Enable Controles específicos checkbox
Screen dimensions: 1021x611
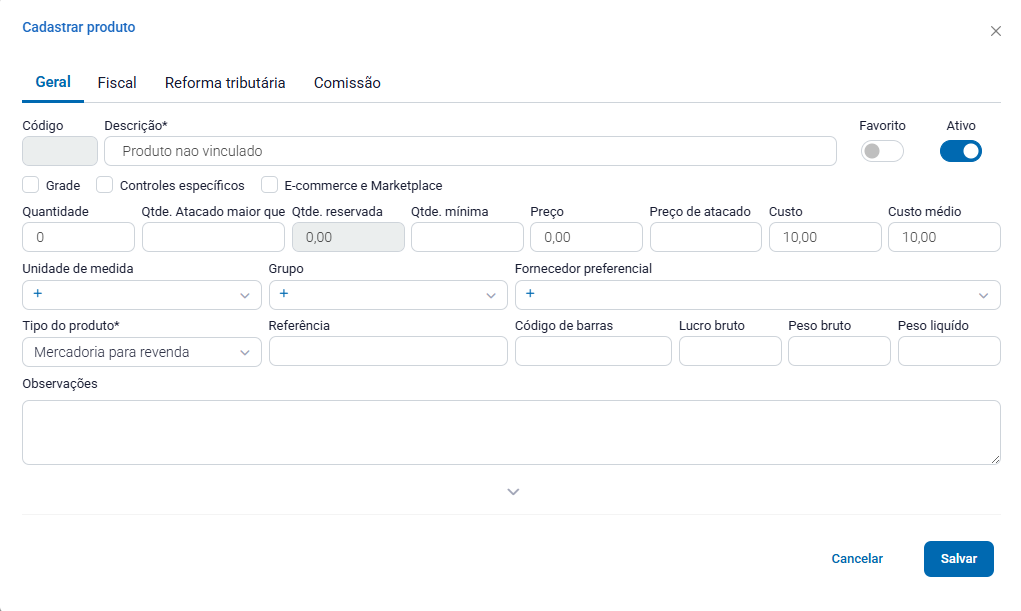[105, 185]
